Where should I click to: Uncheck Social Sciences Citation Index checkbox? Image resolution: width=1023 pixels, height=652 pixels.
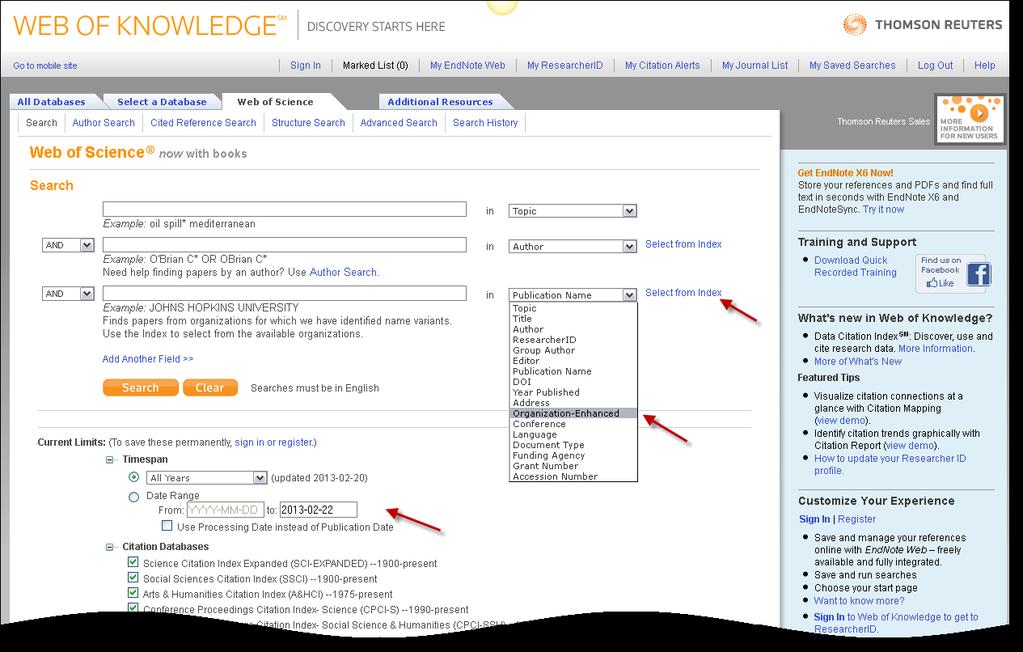133,578
